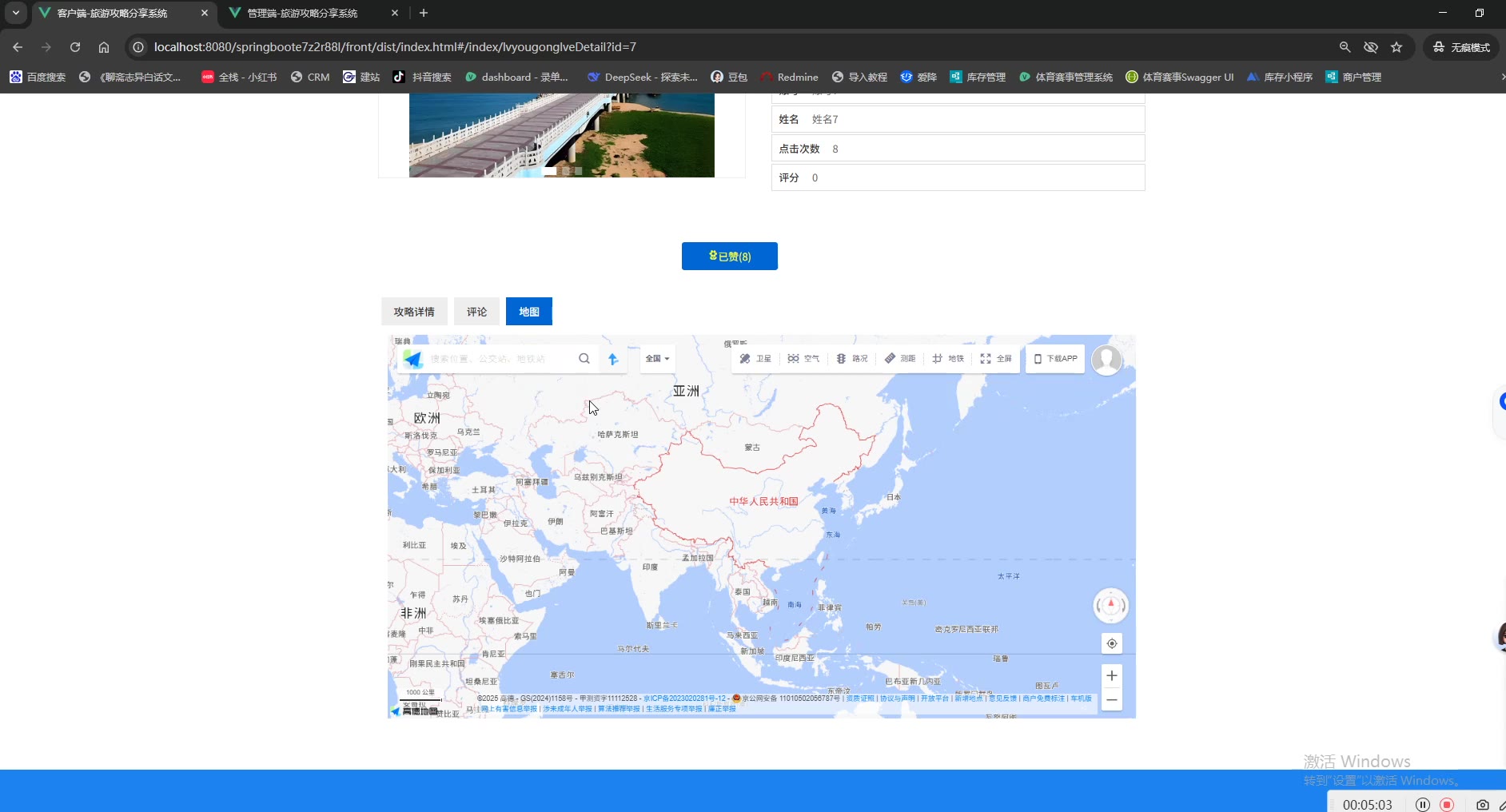
Task: Open the 测距 distance measuring tool
Action: click(900, 359)
